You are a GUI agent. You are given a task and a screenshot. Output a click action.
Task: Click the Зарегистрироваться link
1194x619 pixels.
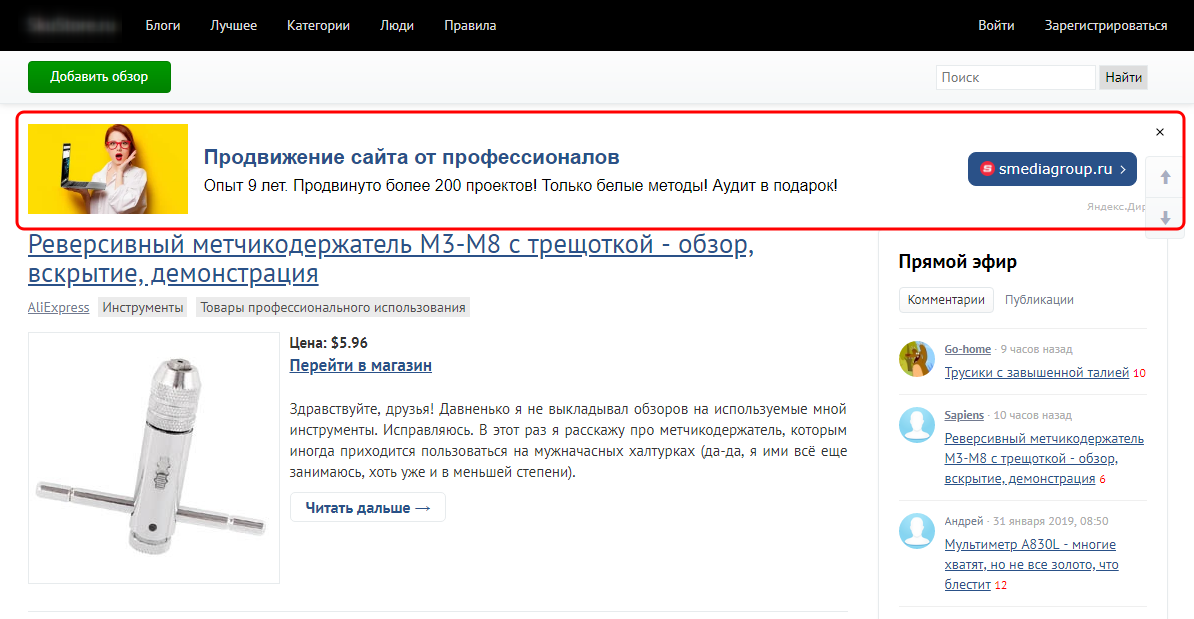coord(1106,26)
